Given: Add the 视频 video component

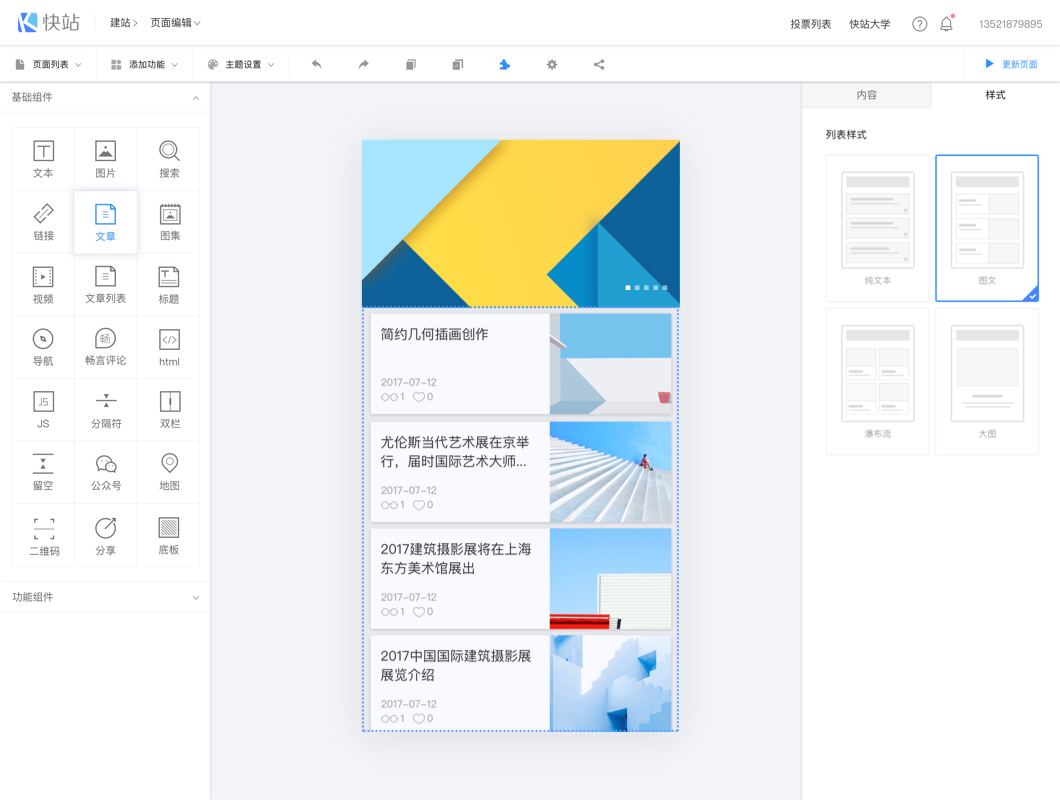Looking at the screenshot, I should [43, 284].
